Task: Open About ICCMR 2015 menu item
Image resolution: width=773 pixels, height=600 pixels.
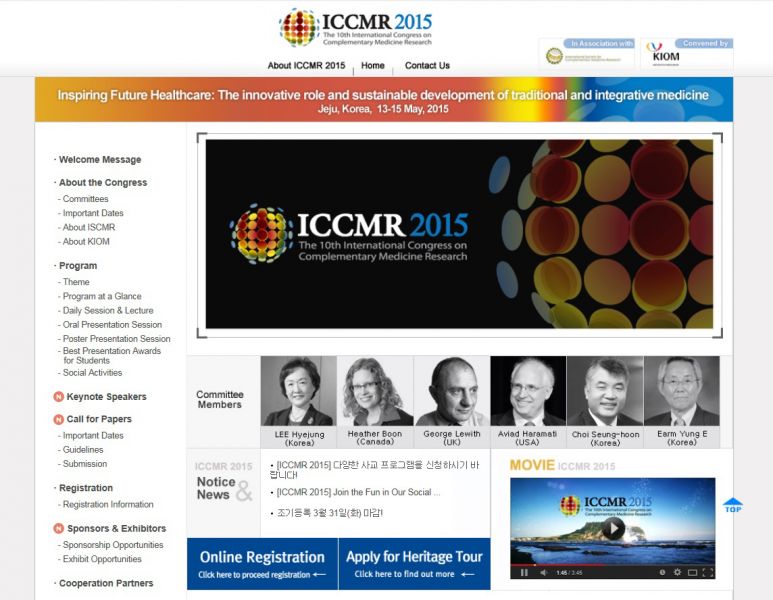Action: [306, 66]
